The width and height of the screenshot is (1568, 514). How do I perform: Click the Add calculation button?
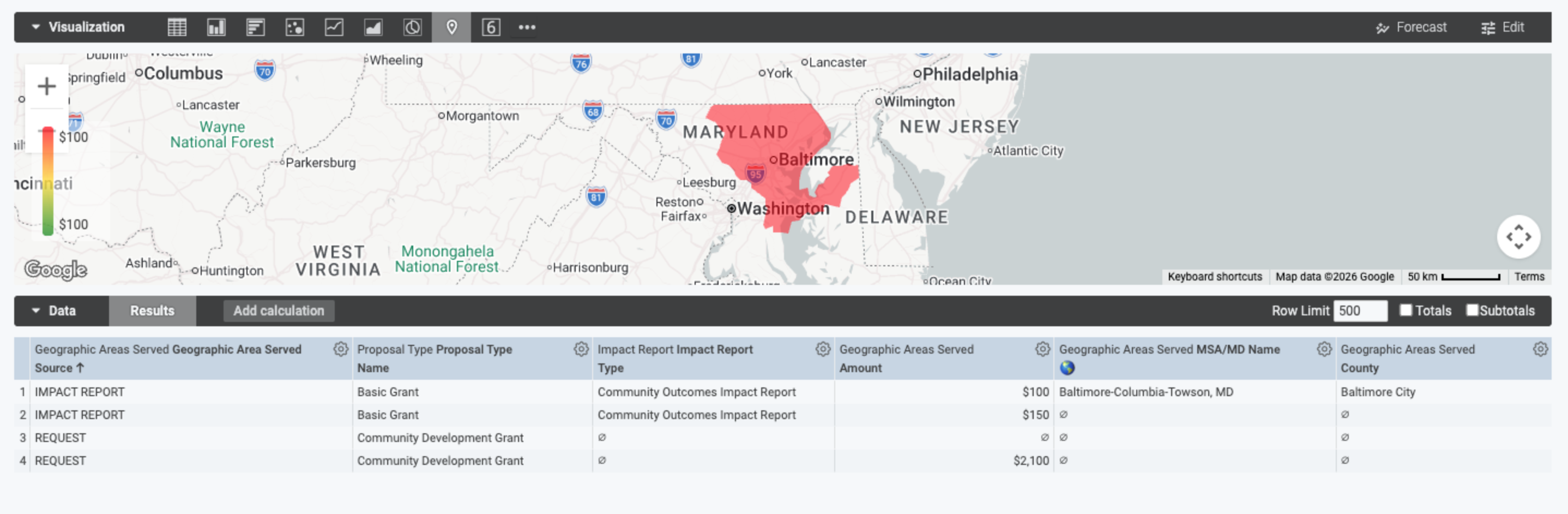click(279, 310)
